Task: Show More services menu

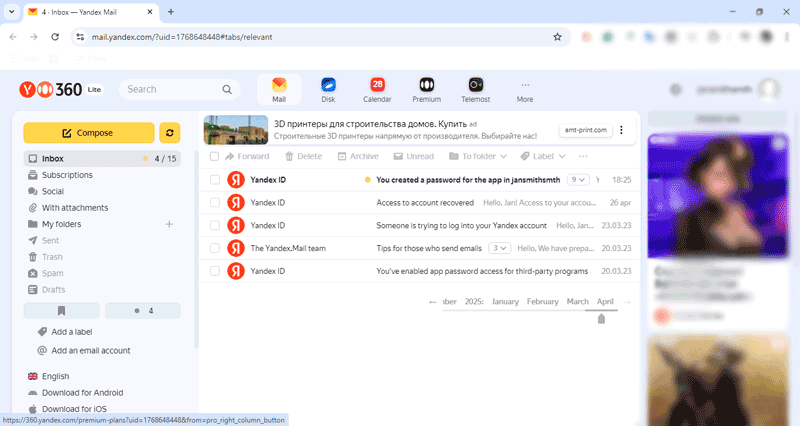Action: 524,92
